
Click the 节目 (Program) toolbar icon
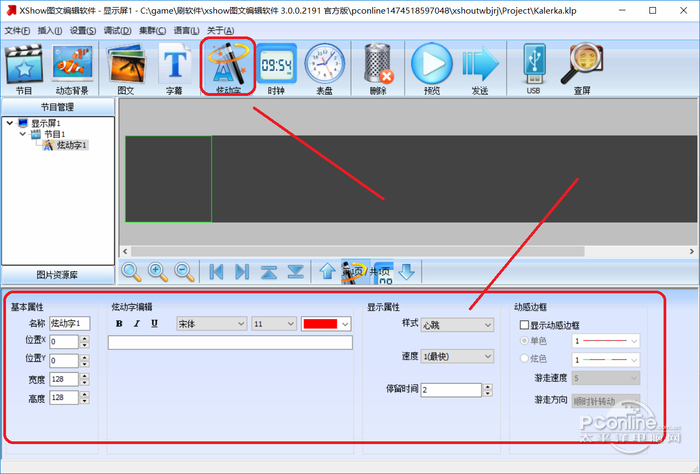coord(24,69)
